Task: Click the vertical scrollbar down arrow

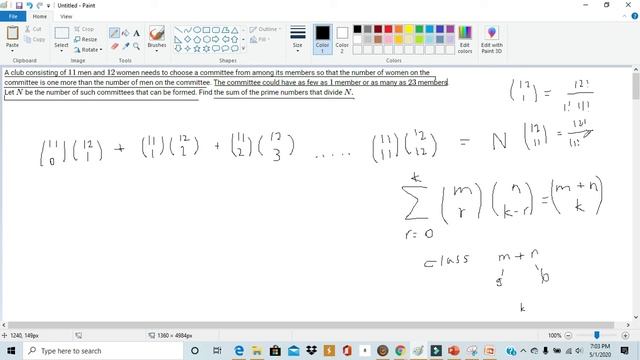Action: click(636, 317)
